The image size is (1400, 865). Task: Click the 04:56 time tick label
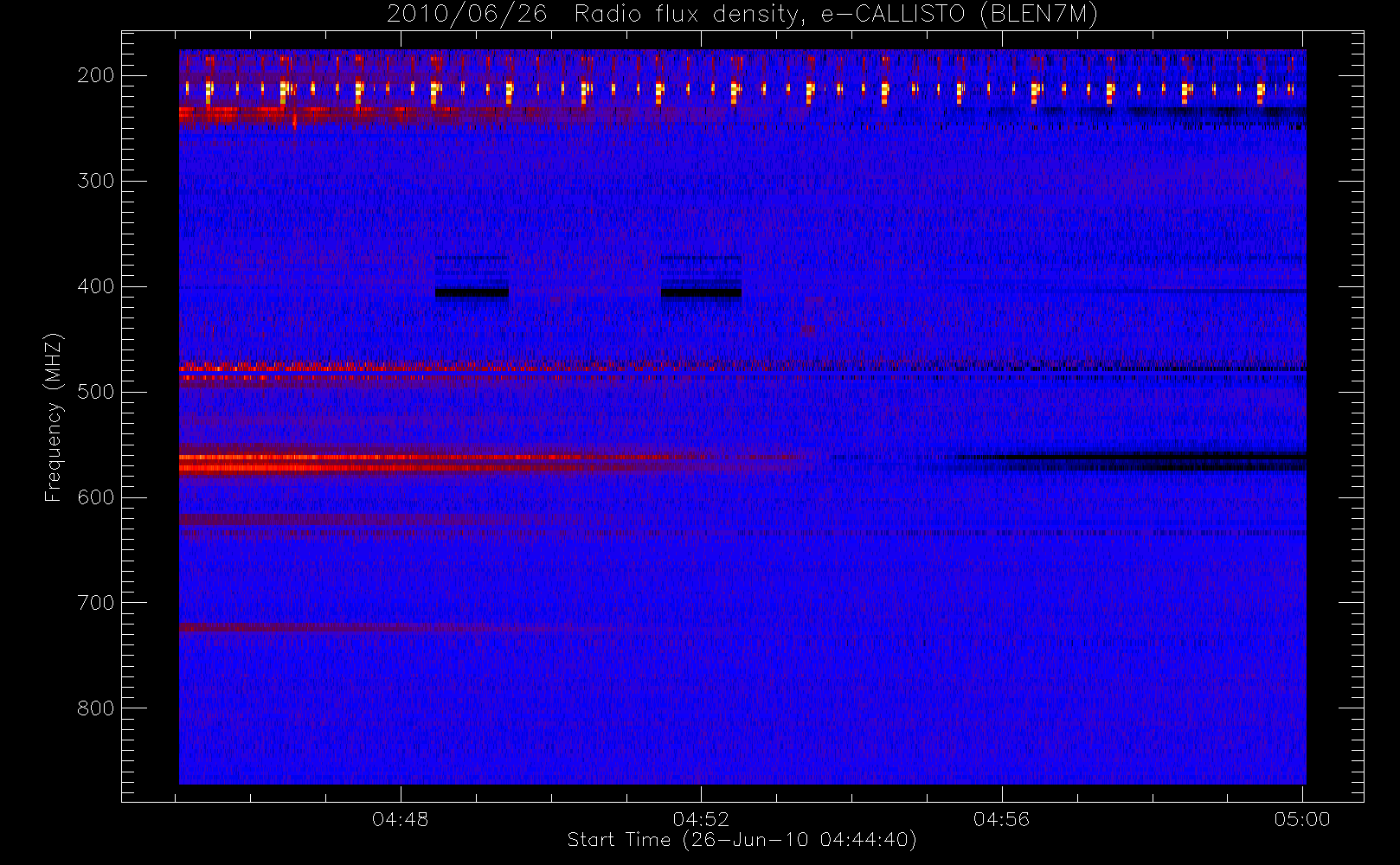(x=1001, y=819)
